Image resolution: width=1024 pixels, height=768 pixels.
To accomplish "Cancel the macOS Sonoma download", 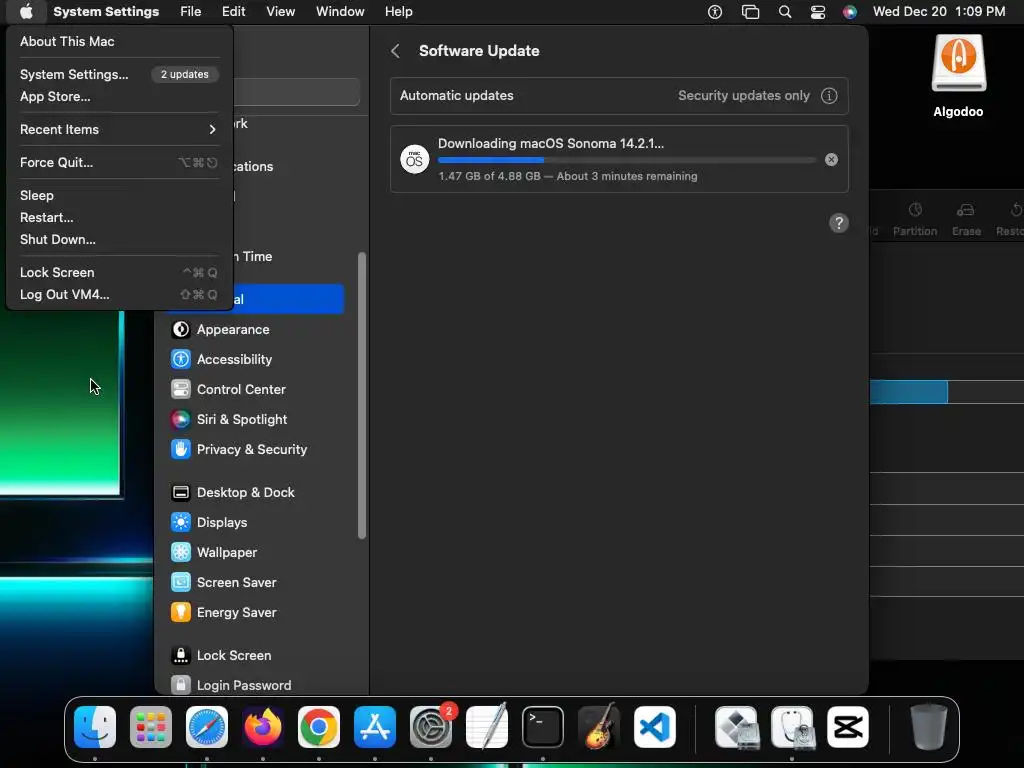I will [831, 159].
